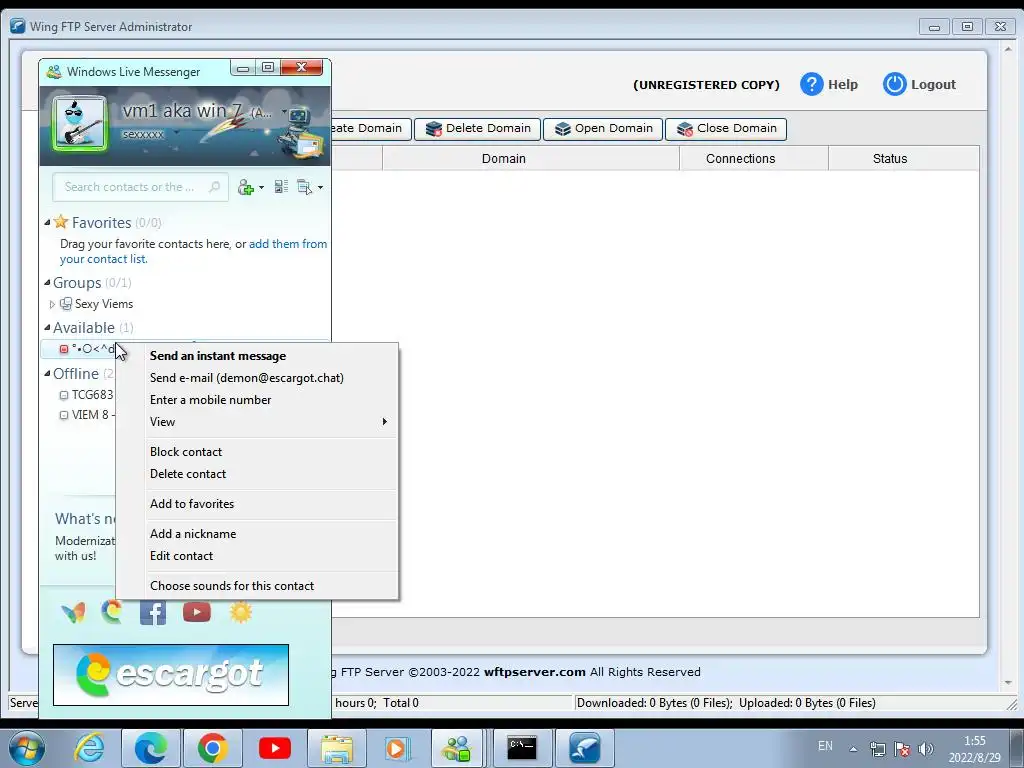Click the personal message text sexxxxx
This screenshot has height=768, width=1024.
point(143,135)
